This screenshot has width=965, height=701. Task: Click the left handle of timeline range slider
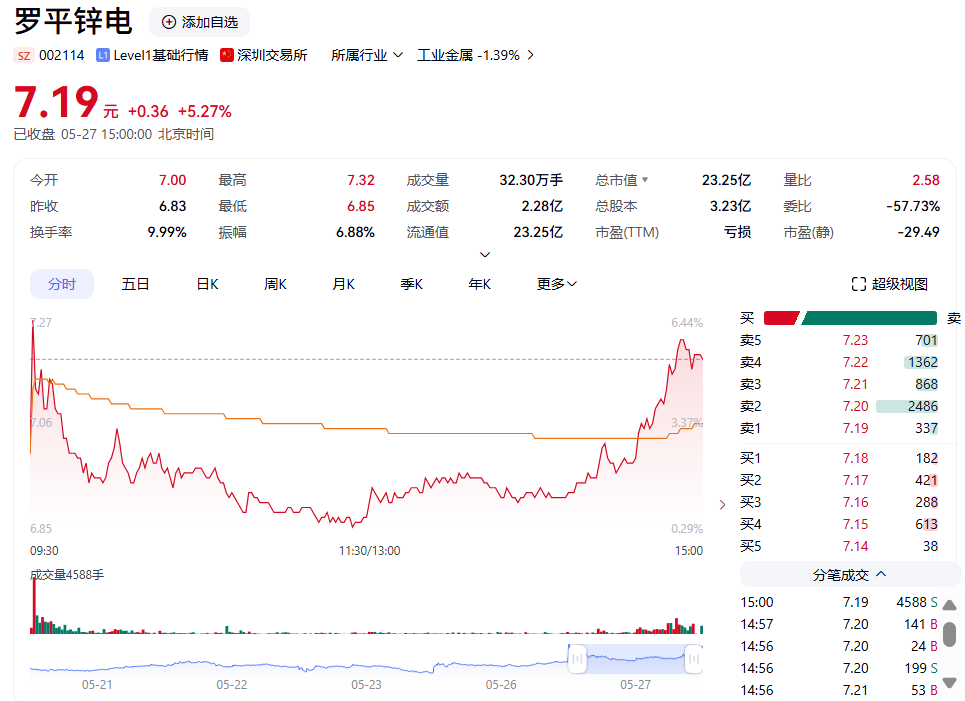click(x=577, y=658)
